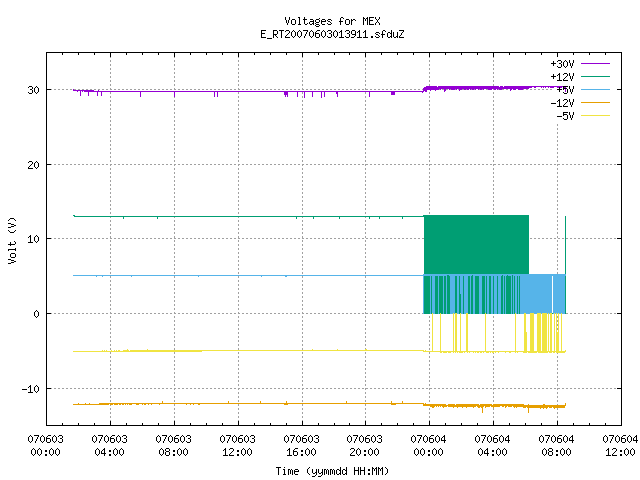
Task: Click the chart title 'Voltages for MEX'
Action: click(332, 21)
